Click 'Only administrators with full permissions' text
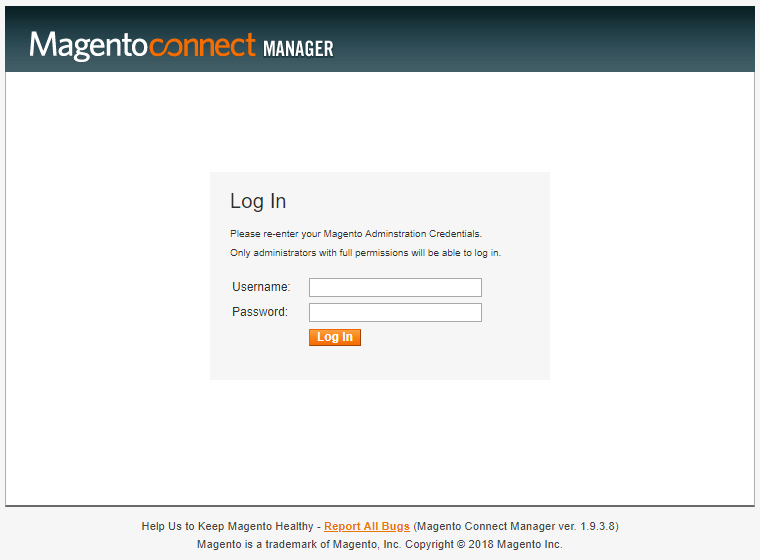 (x=319, y=253)
